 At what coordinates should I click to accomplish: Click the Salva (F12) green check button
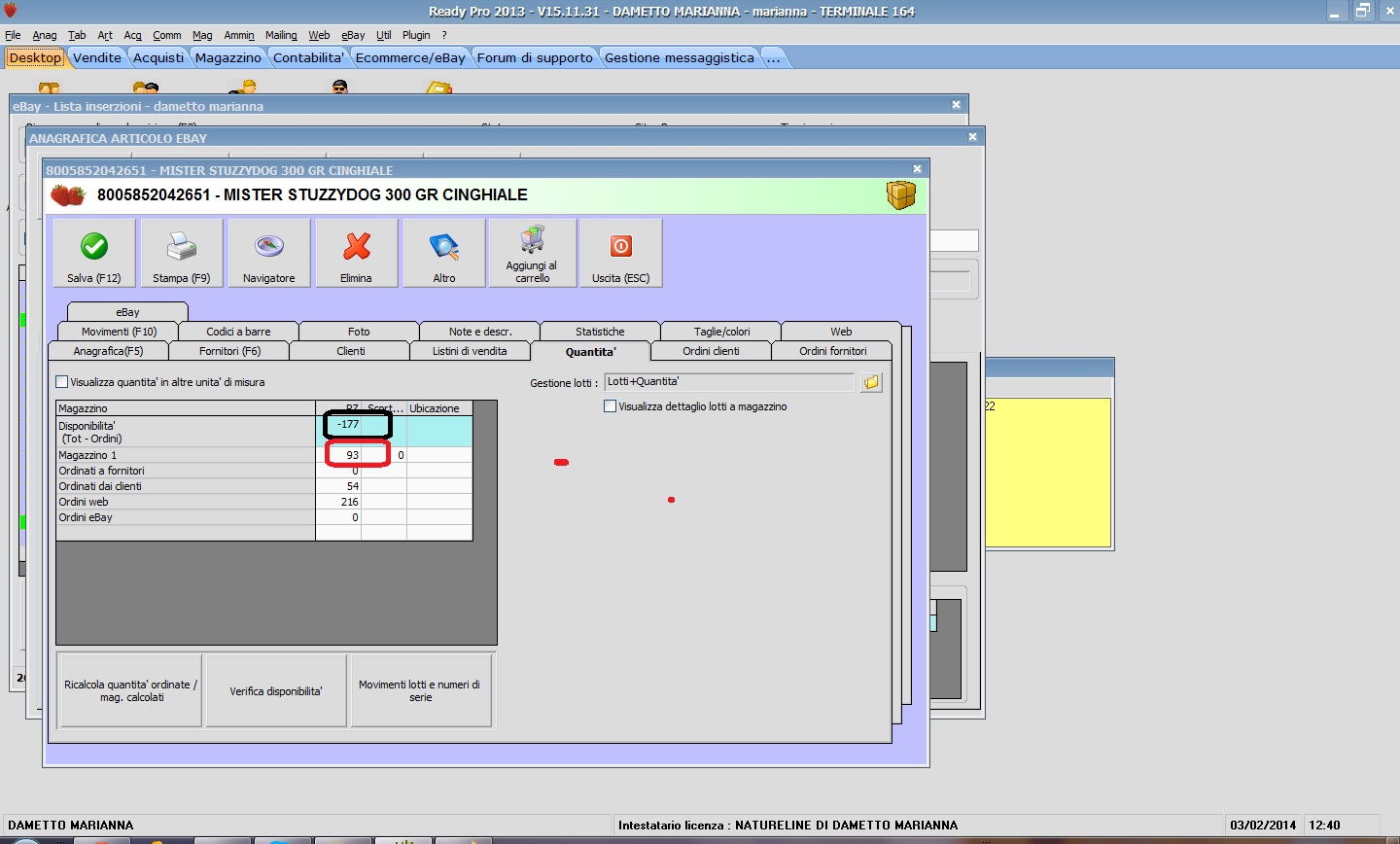(x=94, y=253)
